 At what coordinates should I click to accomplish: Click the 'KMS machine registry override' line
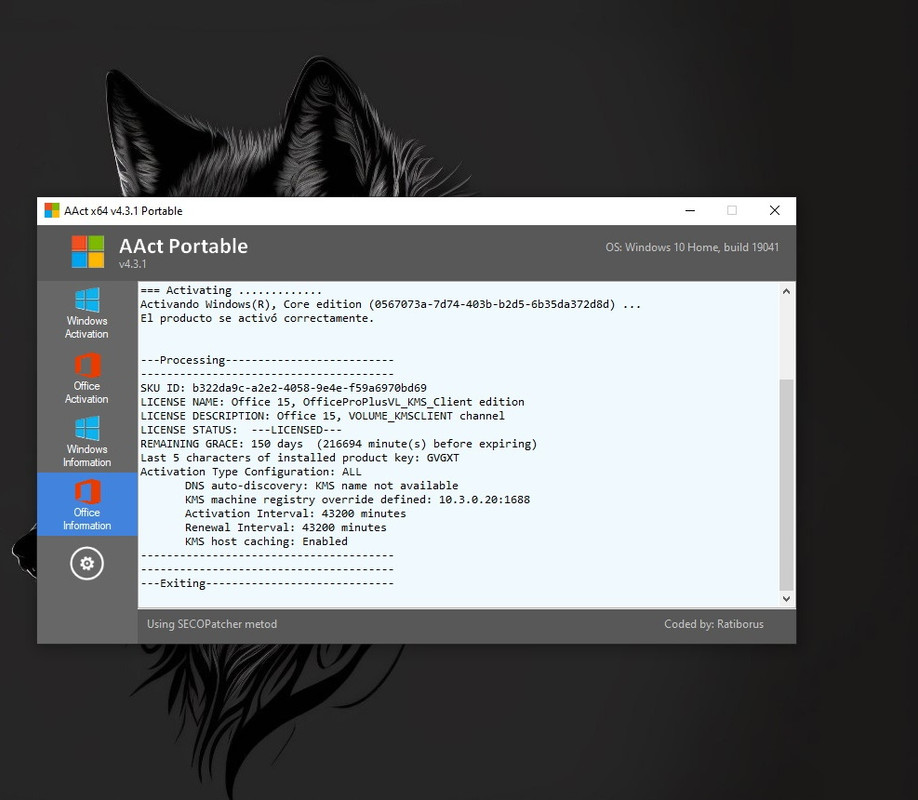point(357,500)
